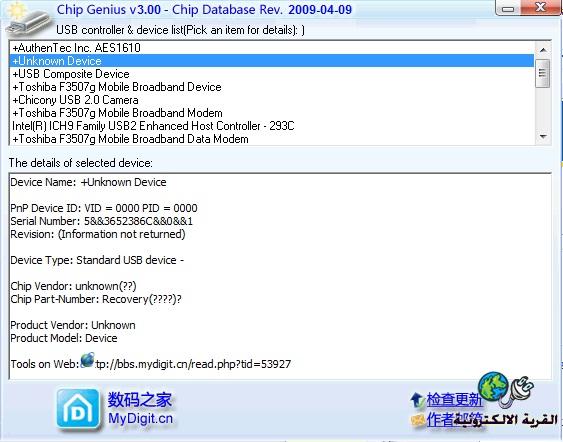The height and width of the screenshot is (442, 563).
Task: Select Toshiba F3507g Mobile Broadband Device entry
Action: tap(271, 87)
